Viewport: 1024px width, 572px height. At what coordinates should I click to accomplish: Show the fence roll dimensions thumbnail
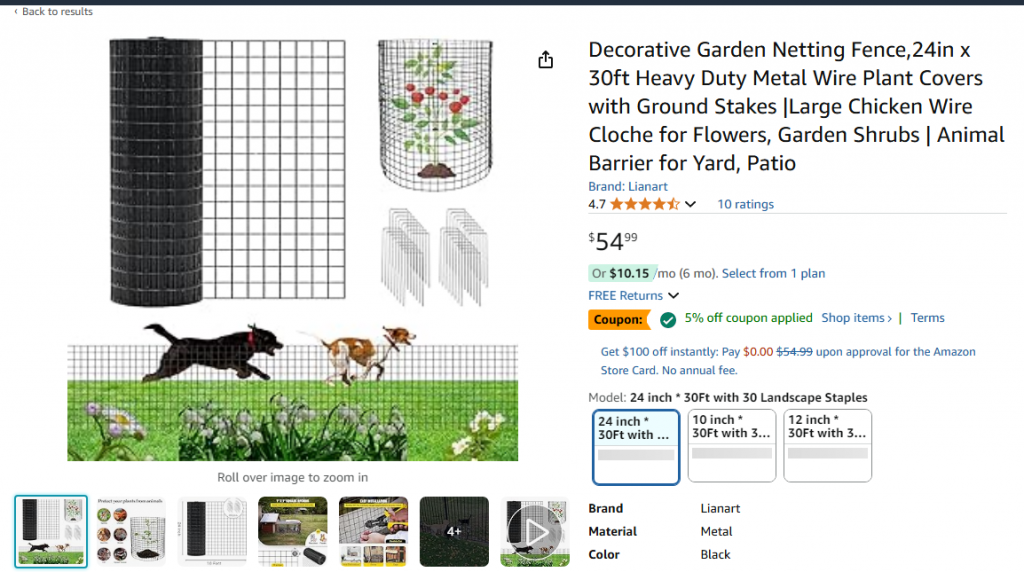click(212, 531)
